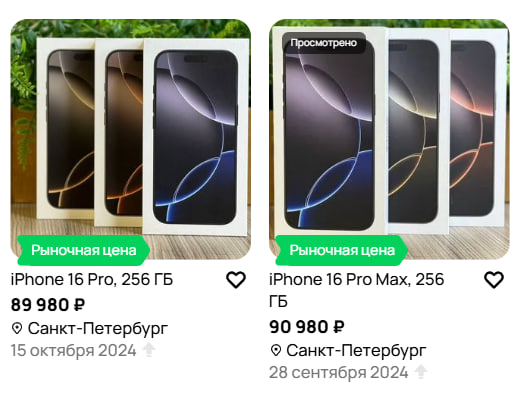Image resolution: width=528 pixels, height=404 pixels.
Task: Click Рыночная цена badge on Pro Max listing
Action: [x=341, y=250]
